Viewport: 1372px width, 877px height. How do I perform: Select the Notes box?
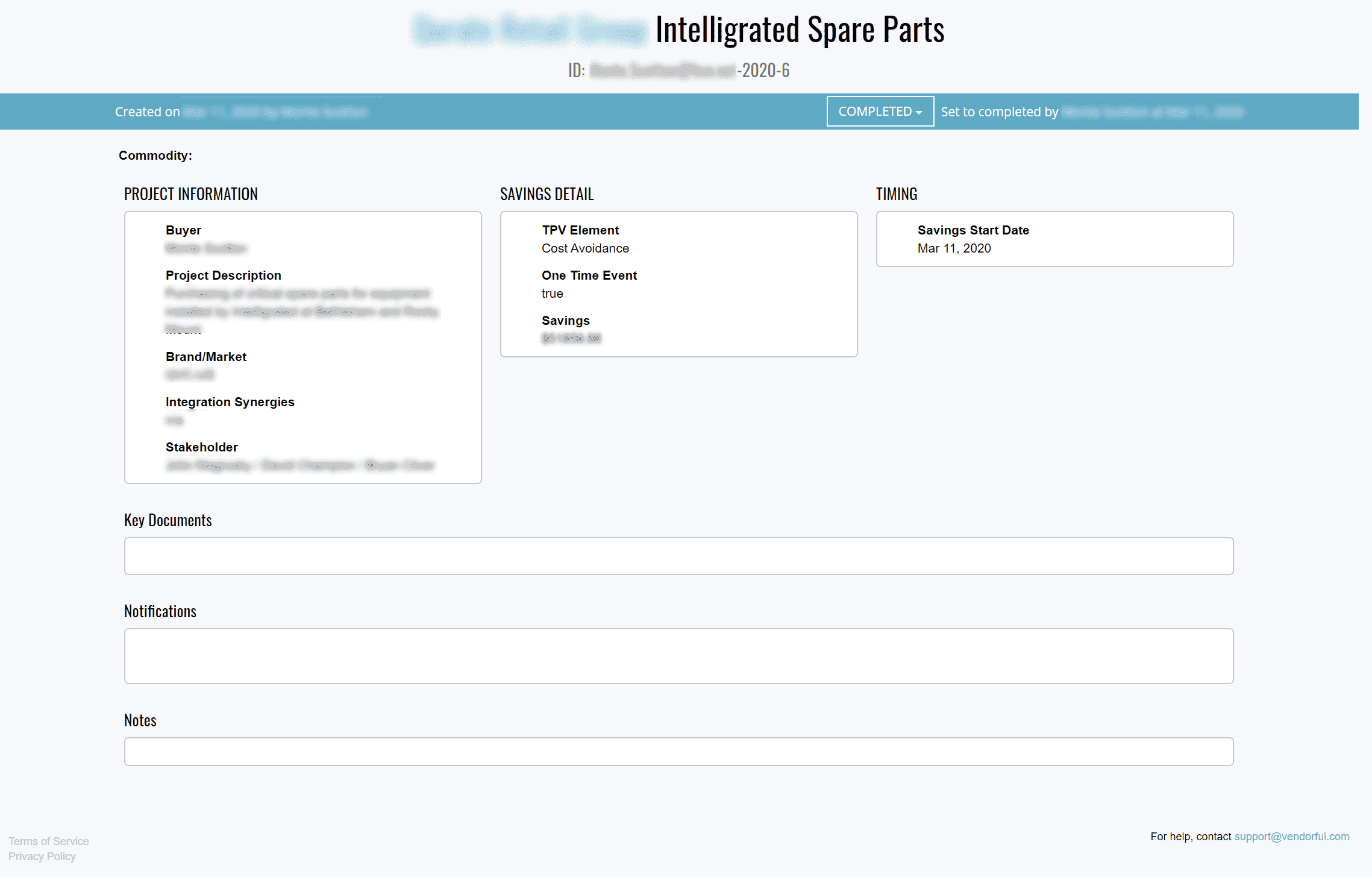click(x=678, y=751)
